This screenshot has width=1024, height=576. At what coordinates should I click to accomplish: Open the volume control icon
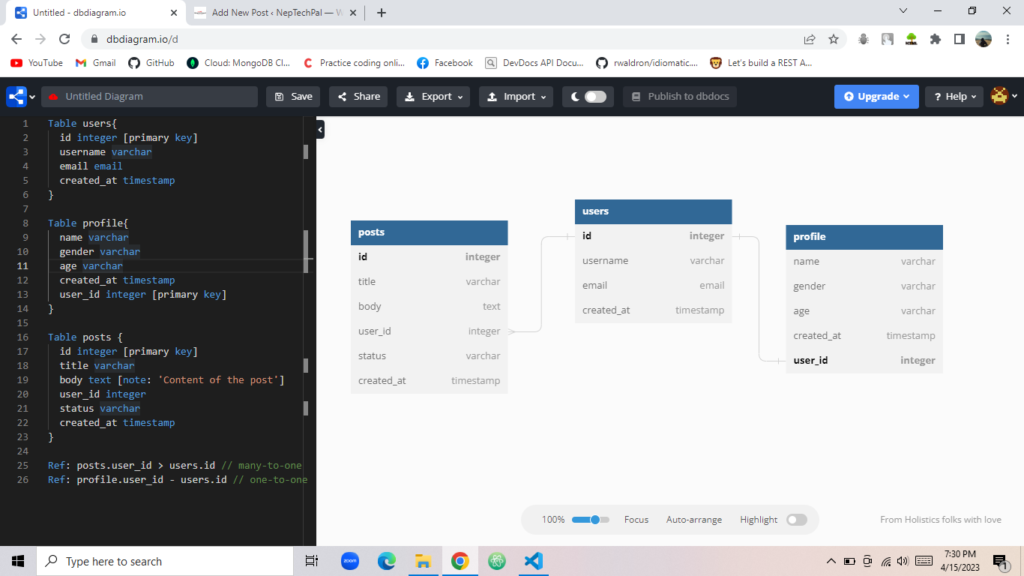903,561
